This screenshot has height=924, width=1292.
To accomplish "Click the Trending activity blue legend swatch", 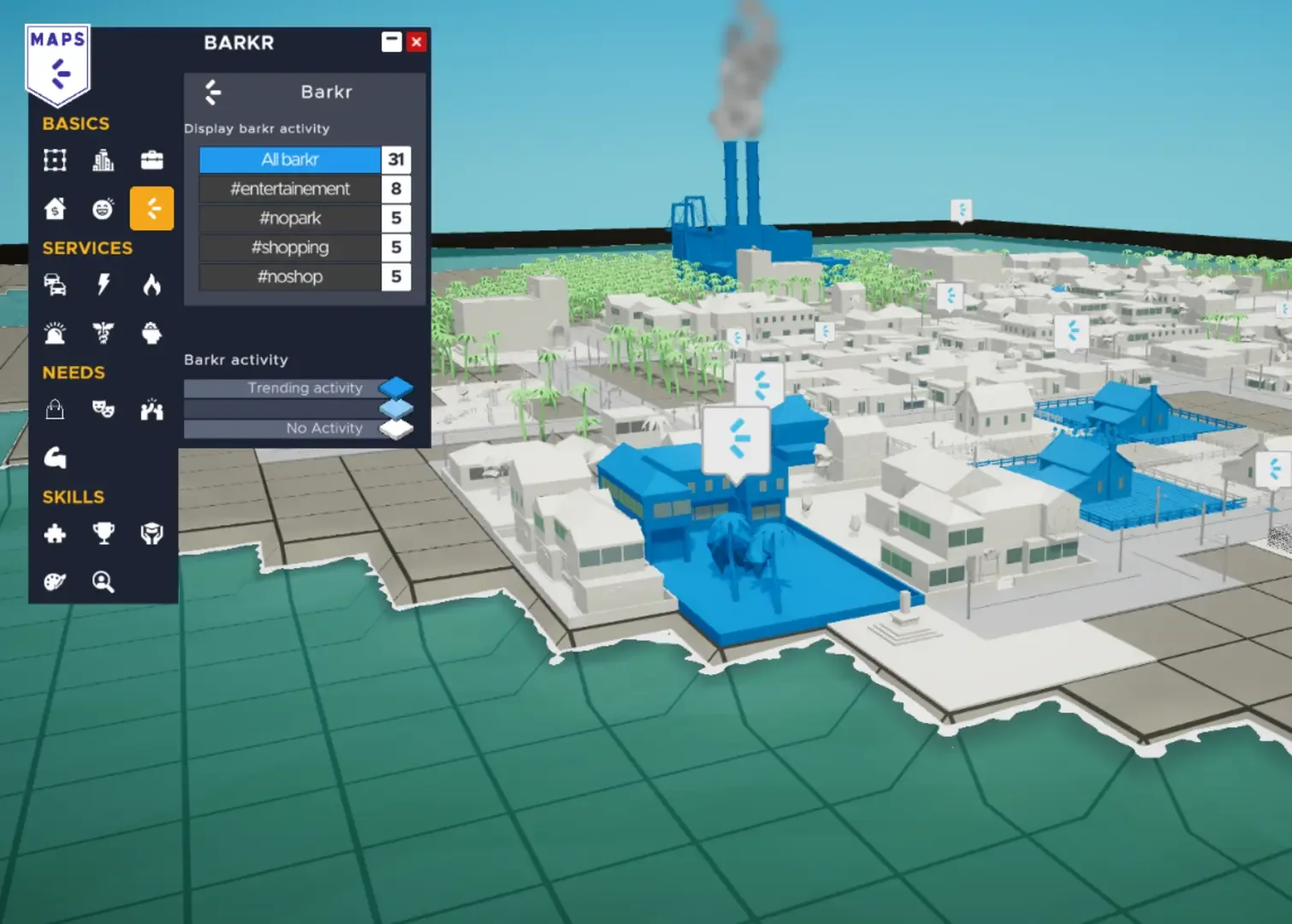I will pos(395,388).
